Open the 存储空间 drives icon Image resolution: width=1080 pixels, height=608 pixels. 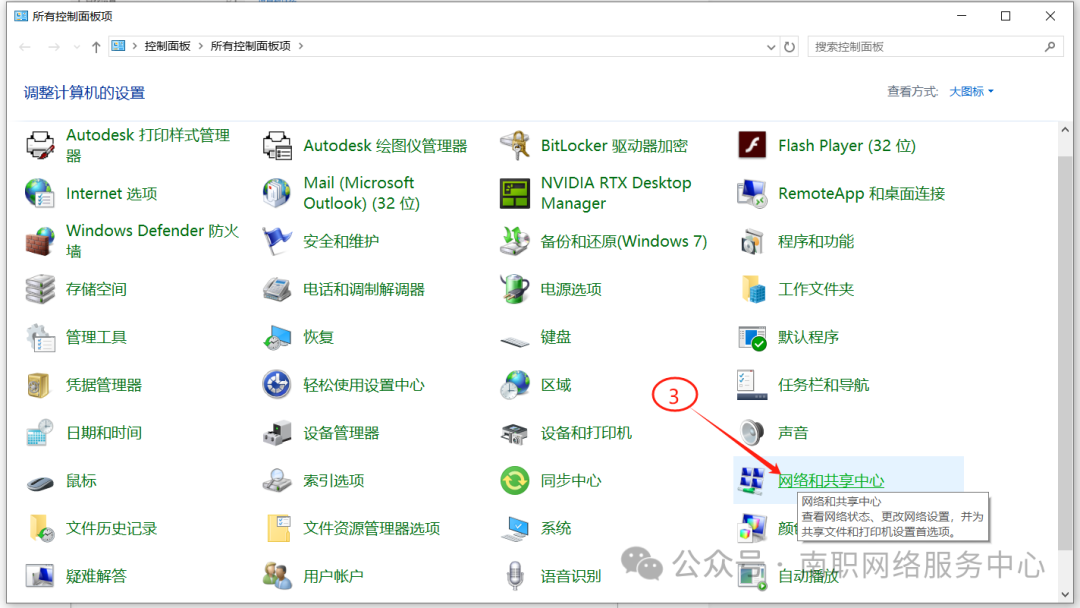coord(40,289)
